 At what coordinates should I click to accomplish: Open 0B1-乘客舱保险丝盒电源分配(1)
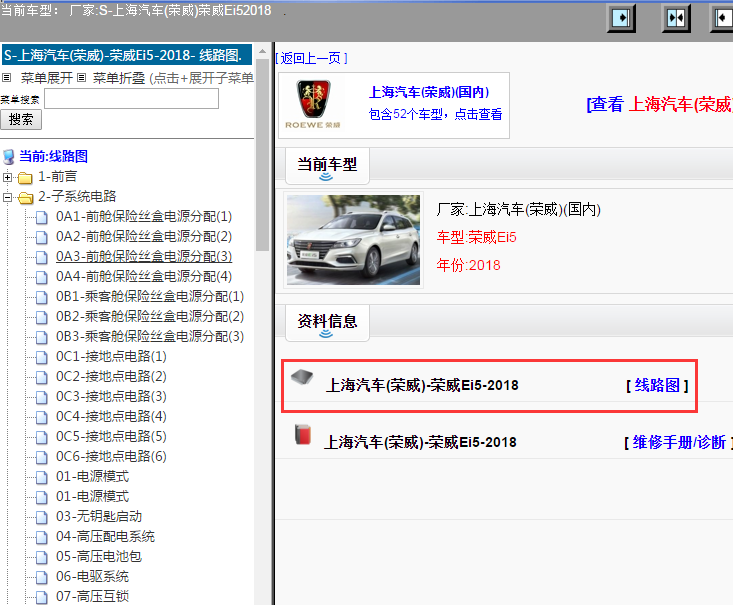pos(150,296)
